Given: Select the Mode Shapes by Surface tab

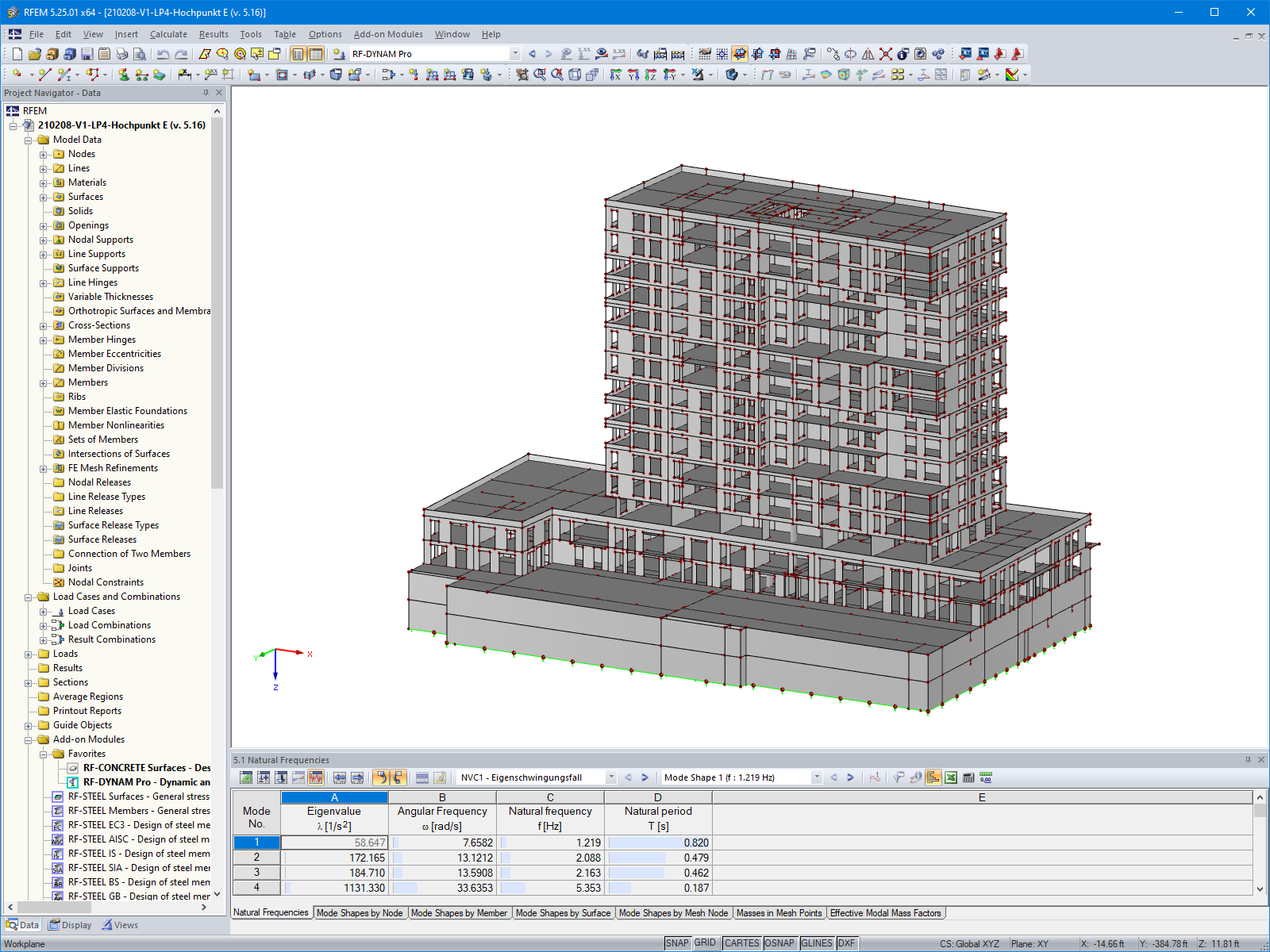Looking at the screenshot, I should pos(563,912).
